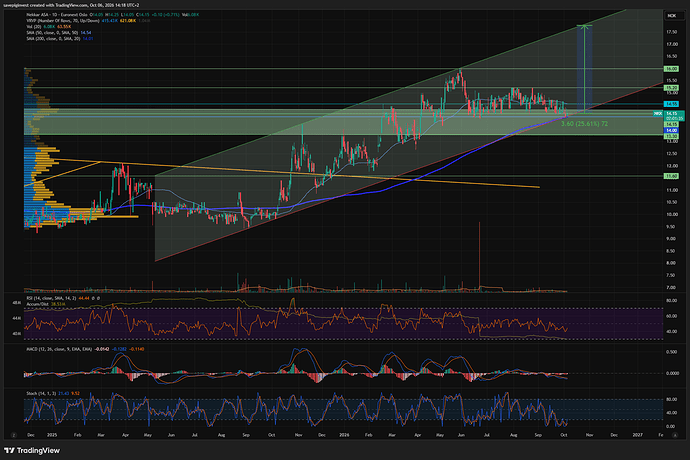
Task: Click the 2026 label on time axis
Action: 344,435
